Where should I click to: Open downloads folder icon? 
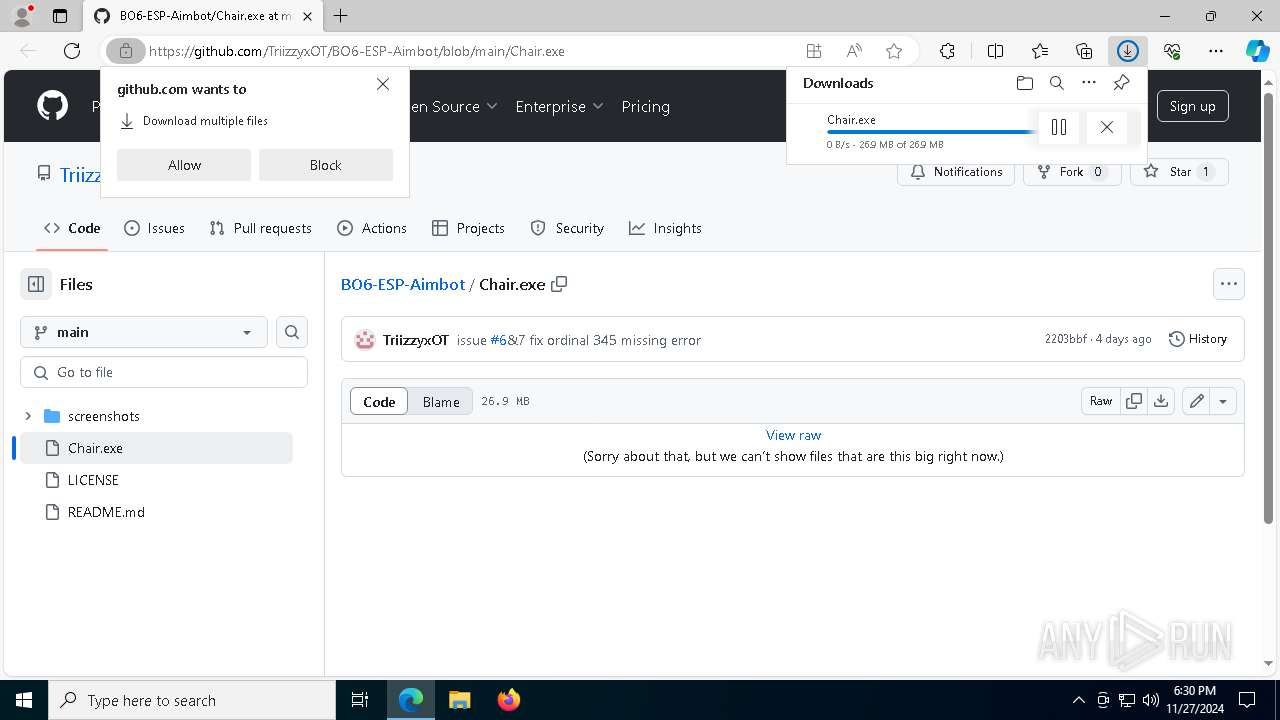coord(1024,83)
